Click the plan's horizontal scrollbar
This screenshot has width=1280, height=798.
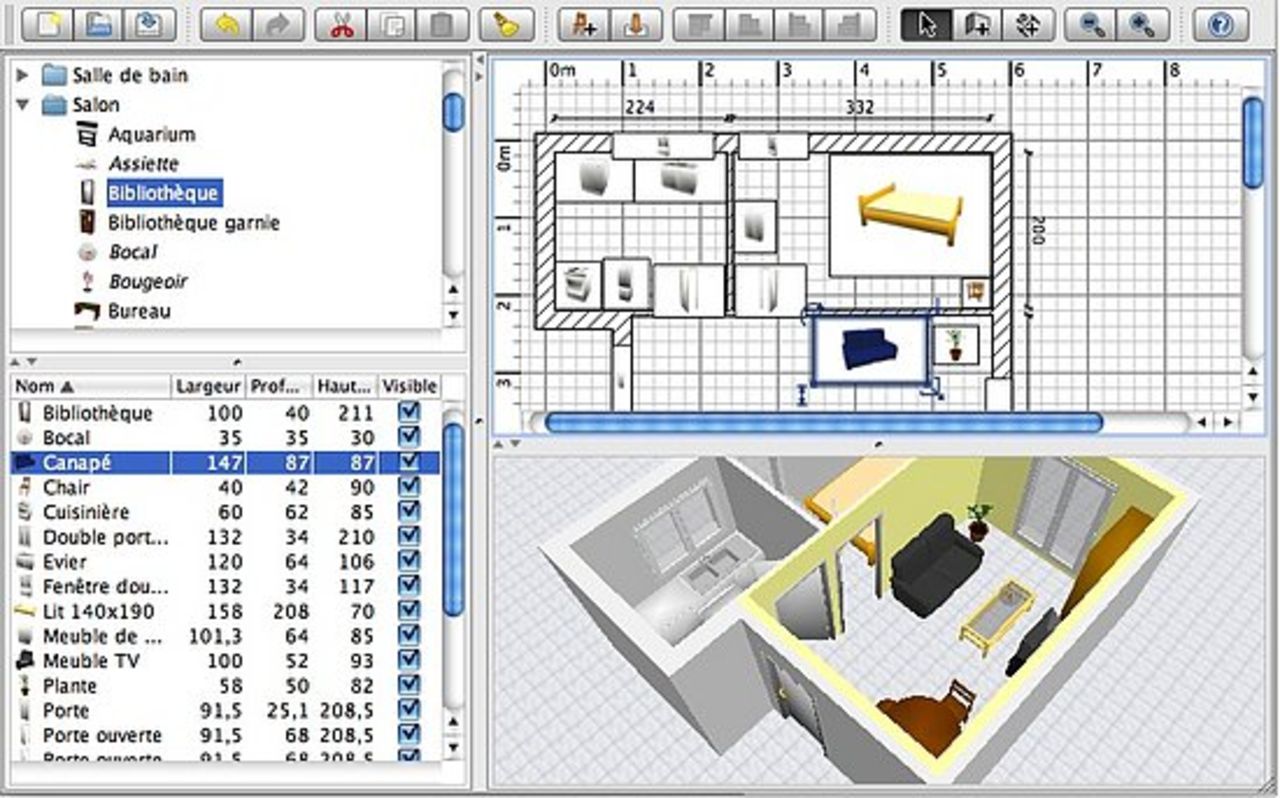tap(823, 423)
